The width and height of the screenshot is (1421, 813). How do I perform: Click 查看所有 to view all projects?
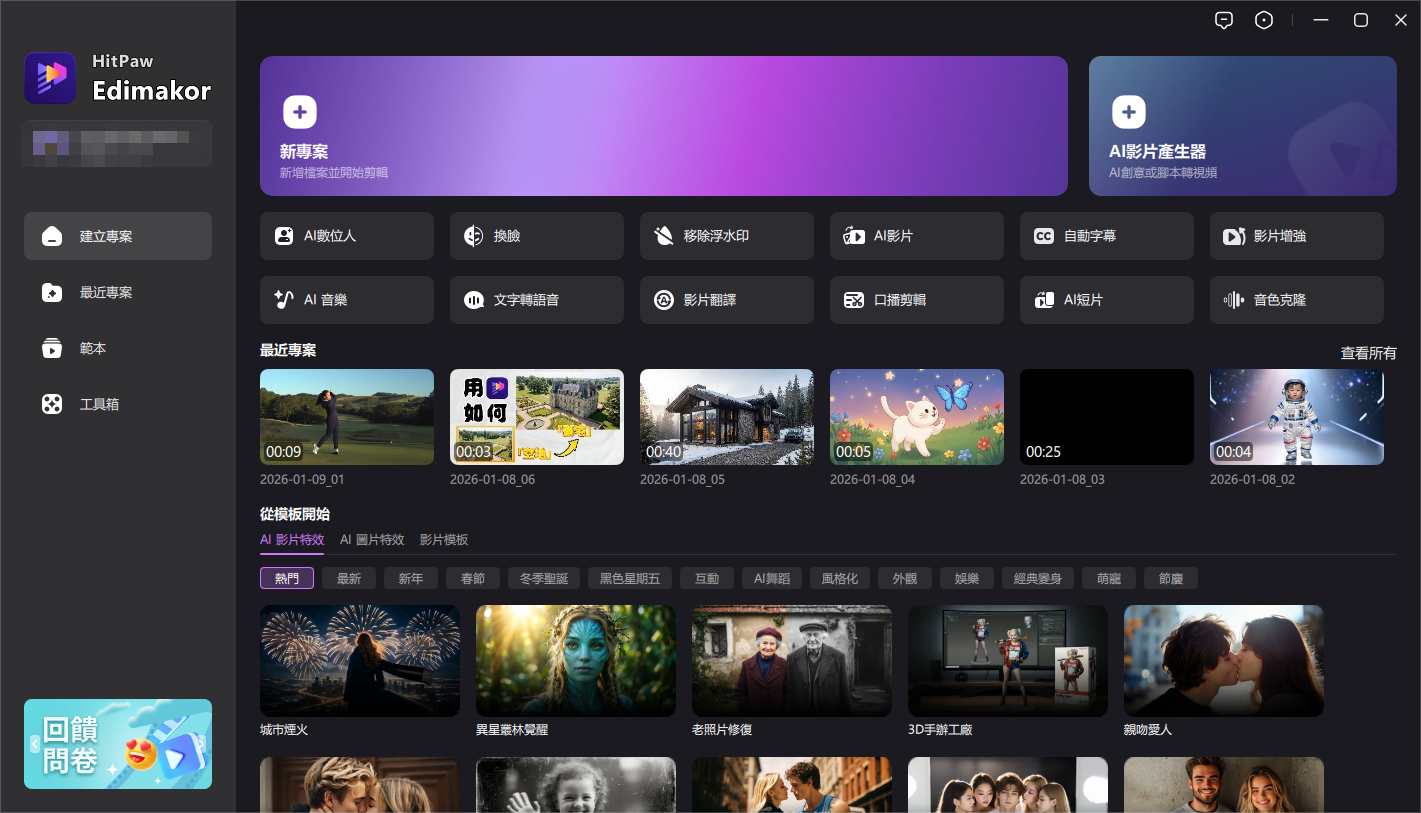click(1368, 353)
